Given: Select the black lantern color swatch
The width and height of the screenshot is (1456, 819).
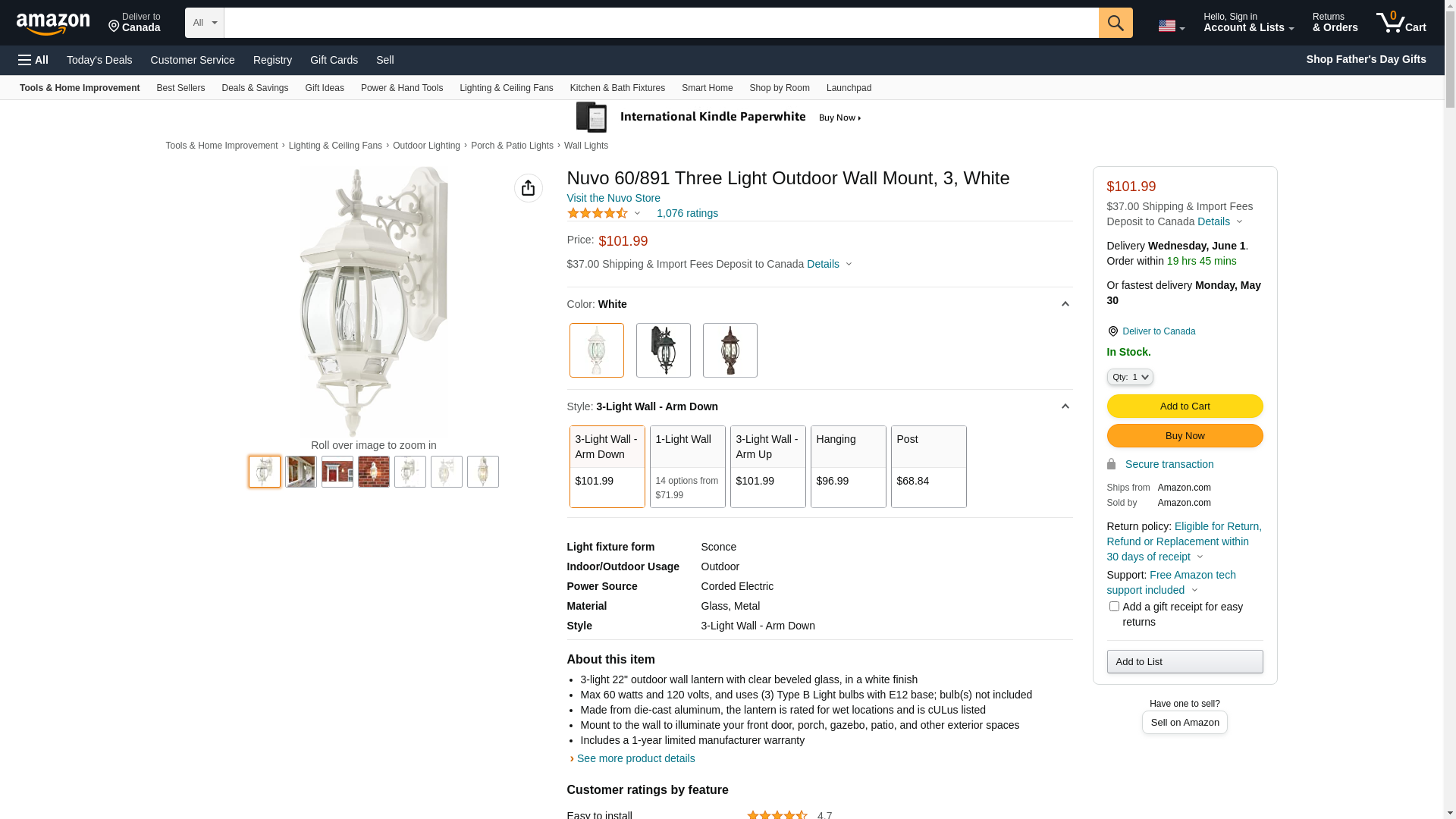Looking at the screenshot, I should (x=664, y=350).
